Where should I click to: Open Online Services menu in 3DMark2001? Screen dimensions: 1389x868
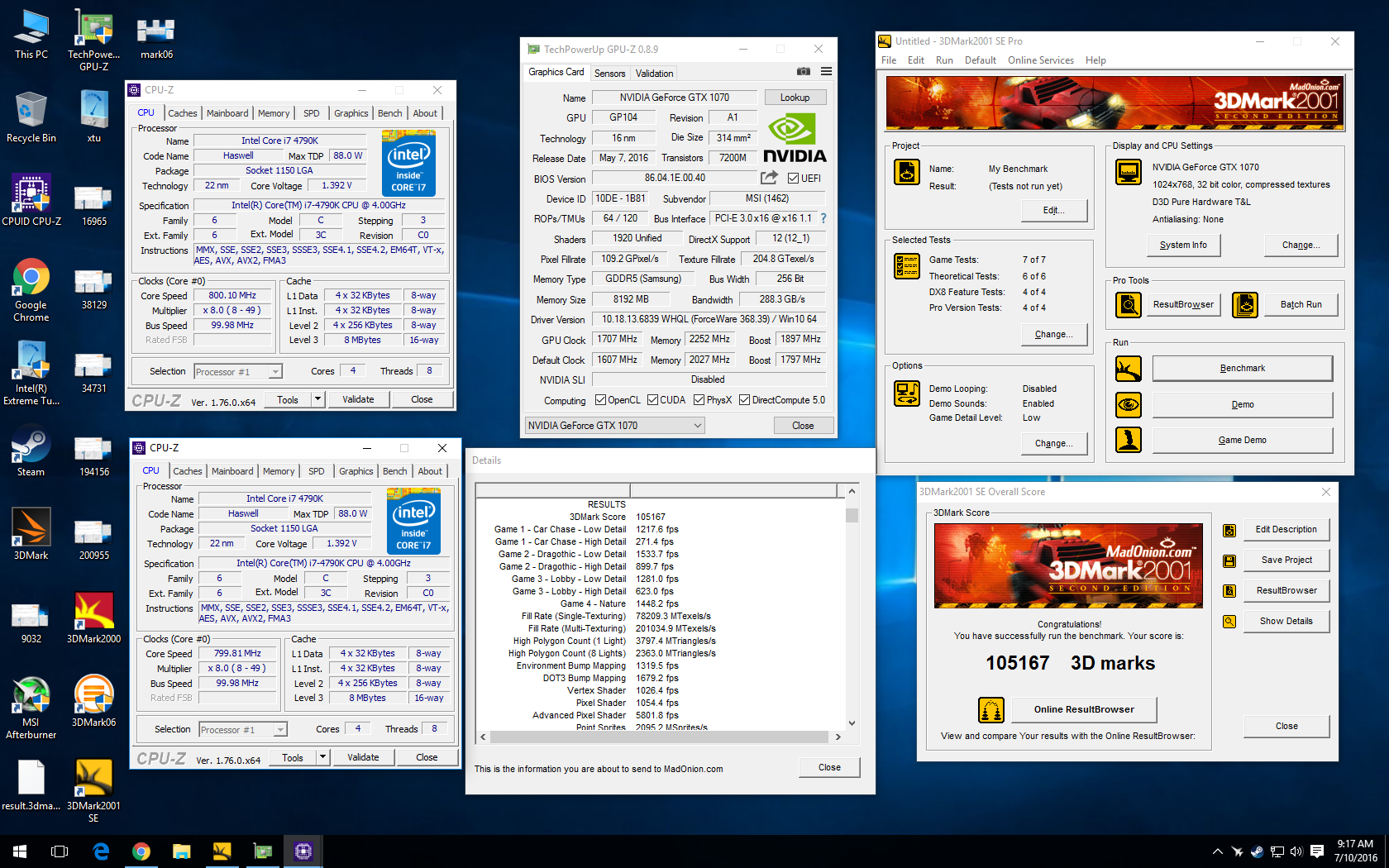(1040, 60)
